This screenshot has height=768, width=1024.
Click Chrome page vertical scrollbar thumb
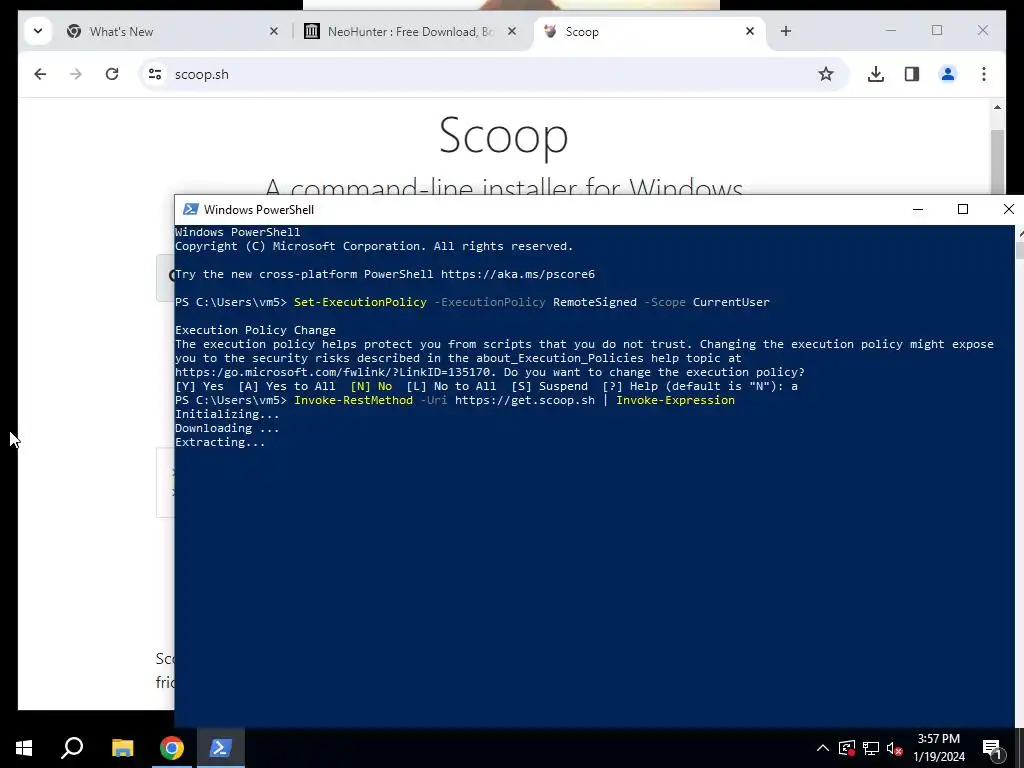997,160
